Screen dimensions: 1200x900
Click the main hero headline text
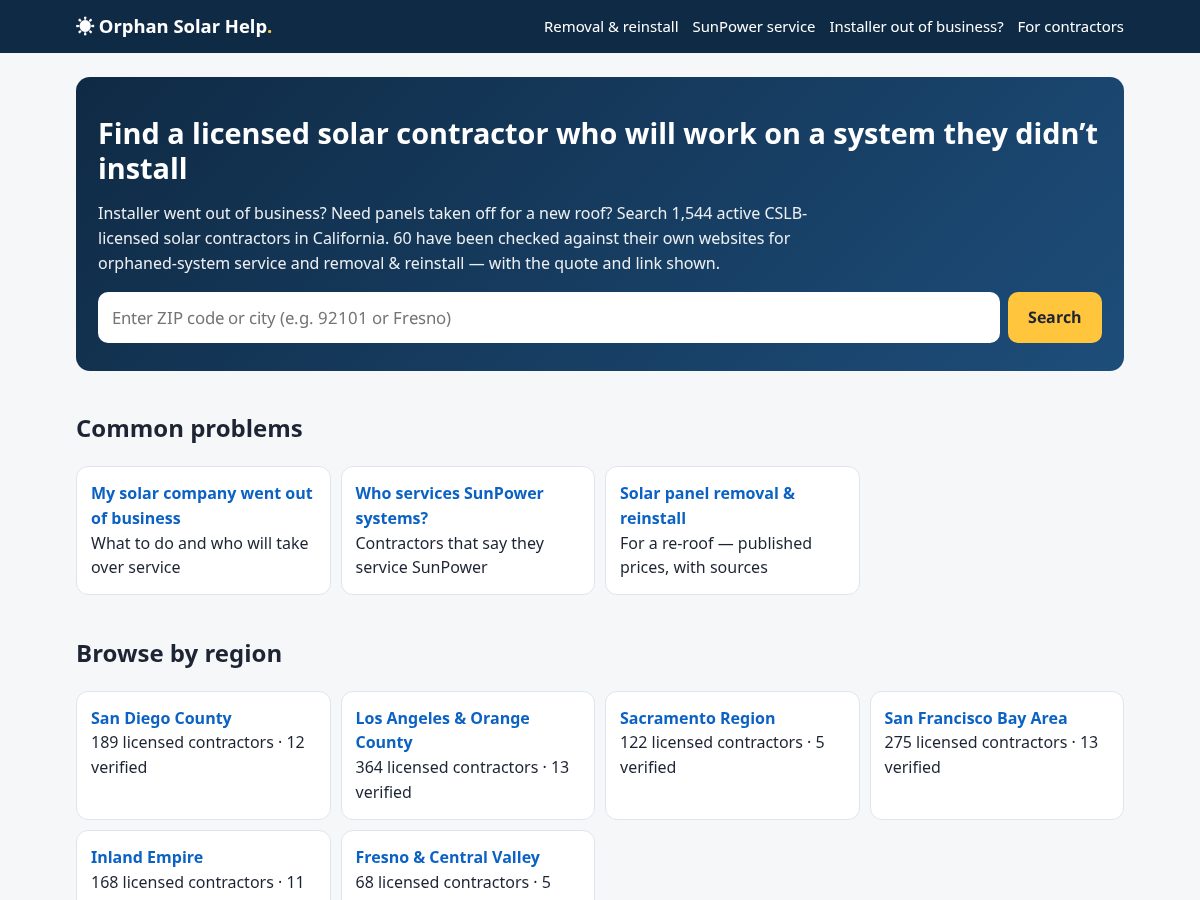click(598, 151)
